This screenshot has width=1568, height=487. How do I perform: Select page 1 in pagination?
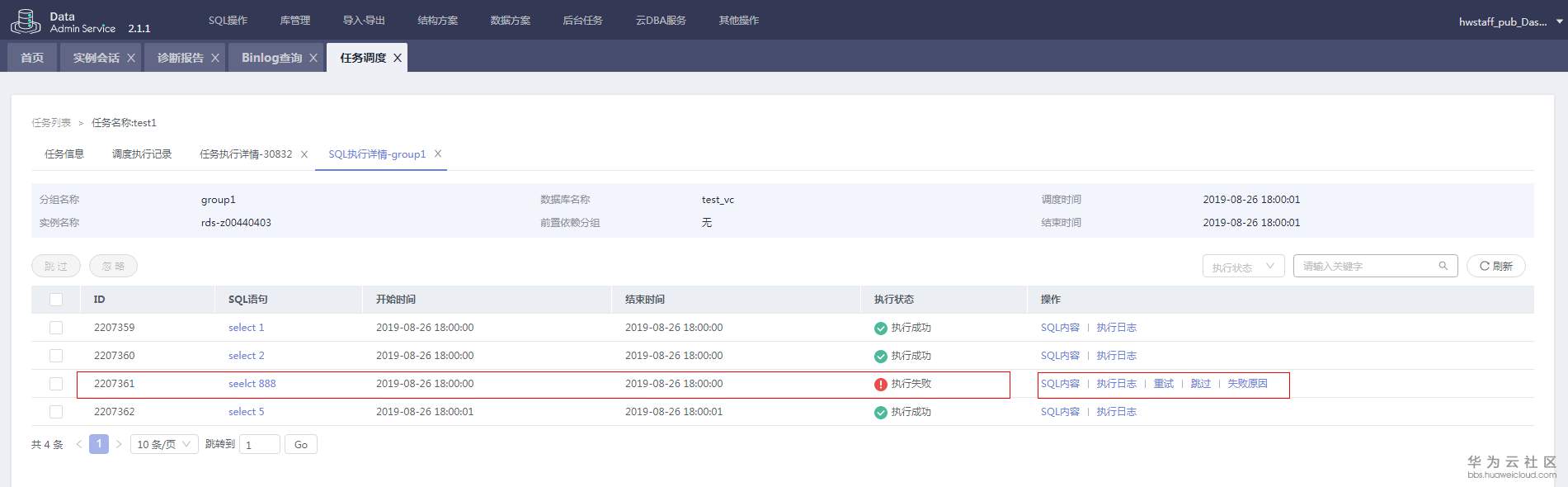pos(99,444)
